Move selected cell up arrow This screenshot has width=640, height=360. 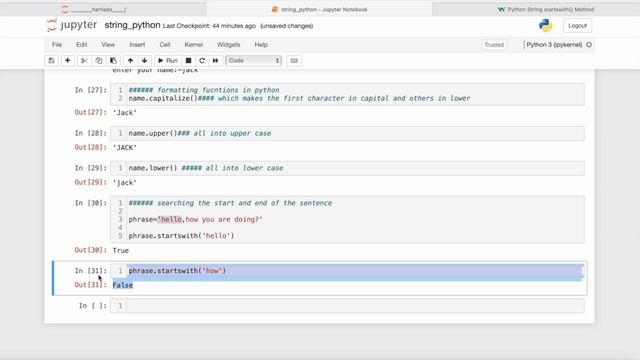pyautogui.click(x=130, y=60)
